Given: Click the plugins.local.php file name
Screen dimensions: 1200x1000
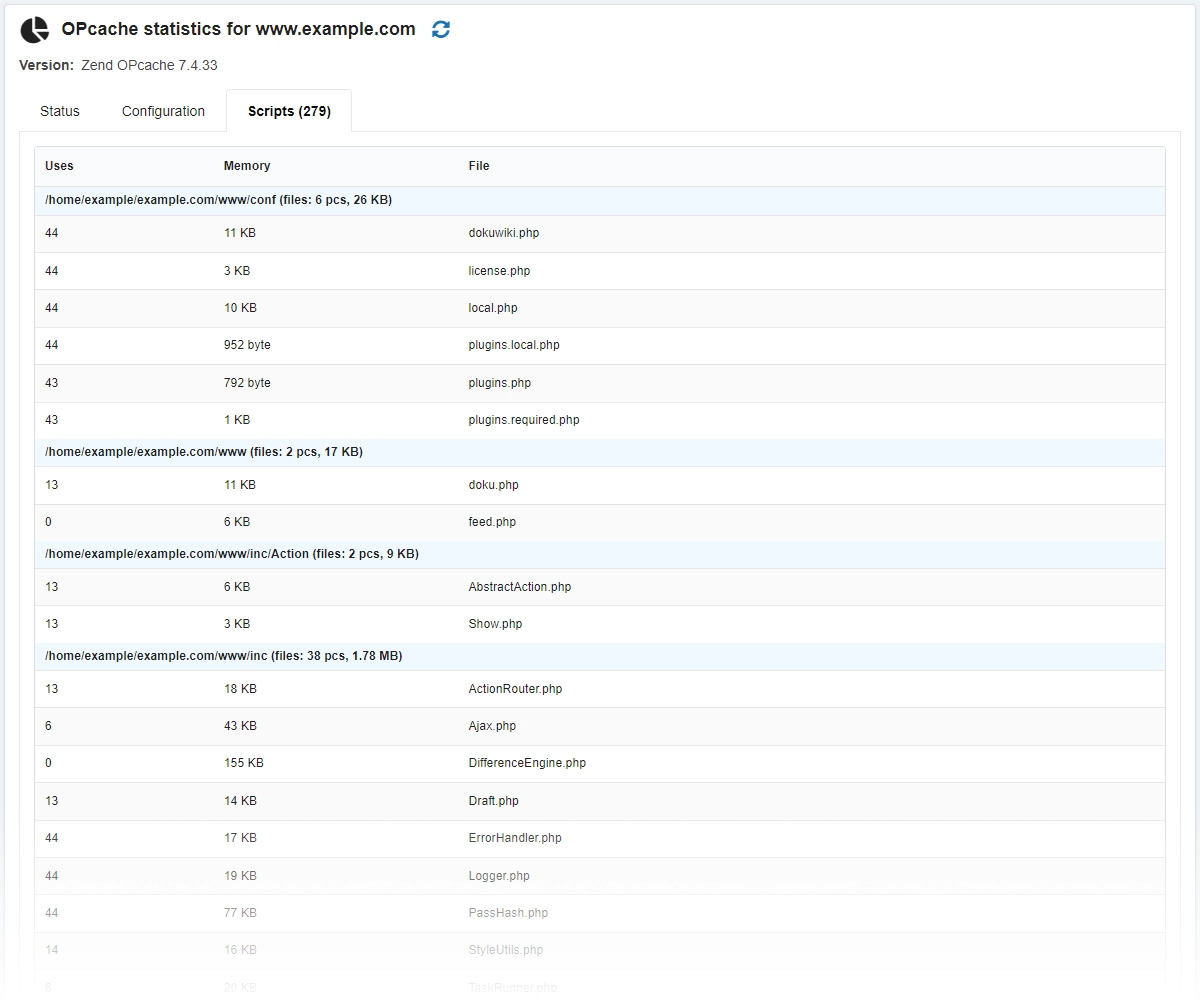Looking at the screenshot, I should (514, 345).
